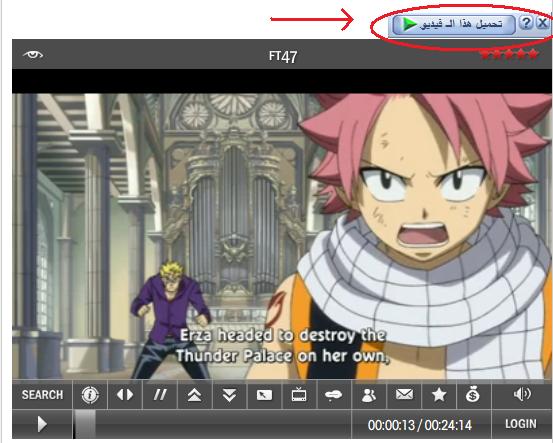Click the seek bar handle
Screen dimensions: 553x443
[x=85, y=424]
